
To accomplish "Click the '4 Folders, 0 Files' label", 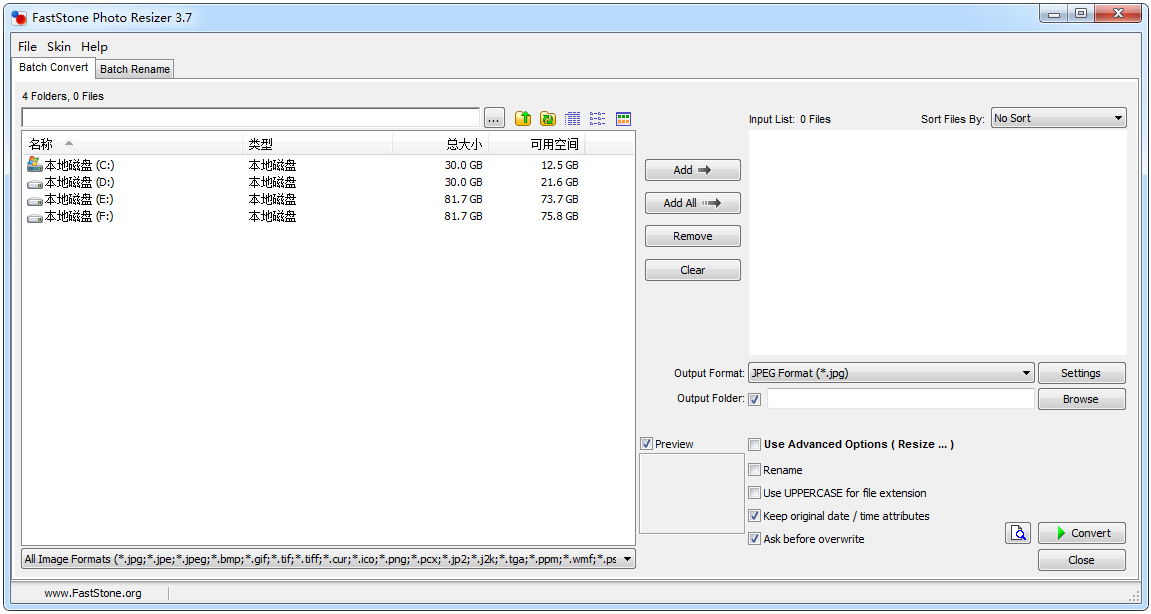I will point(63,96).
